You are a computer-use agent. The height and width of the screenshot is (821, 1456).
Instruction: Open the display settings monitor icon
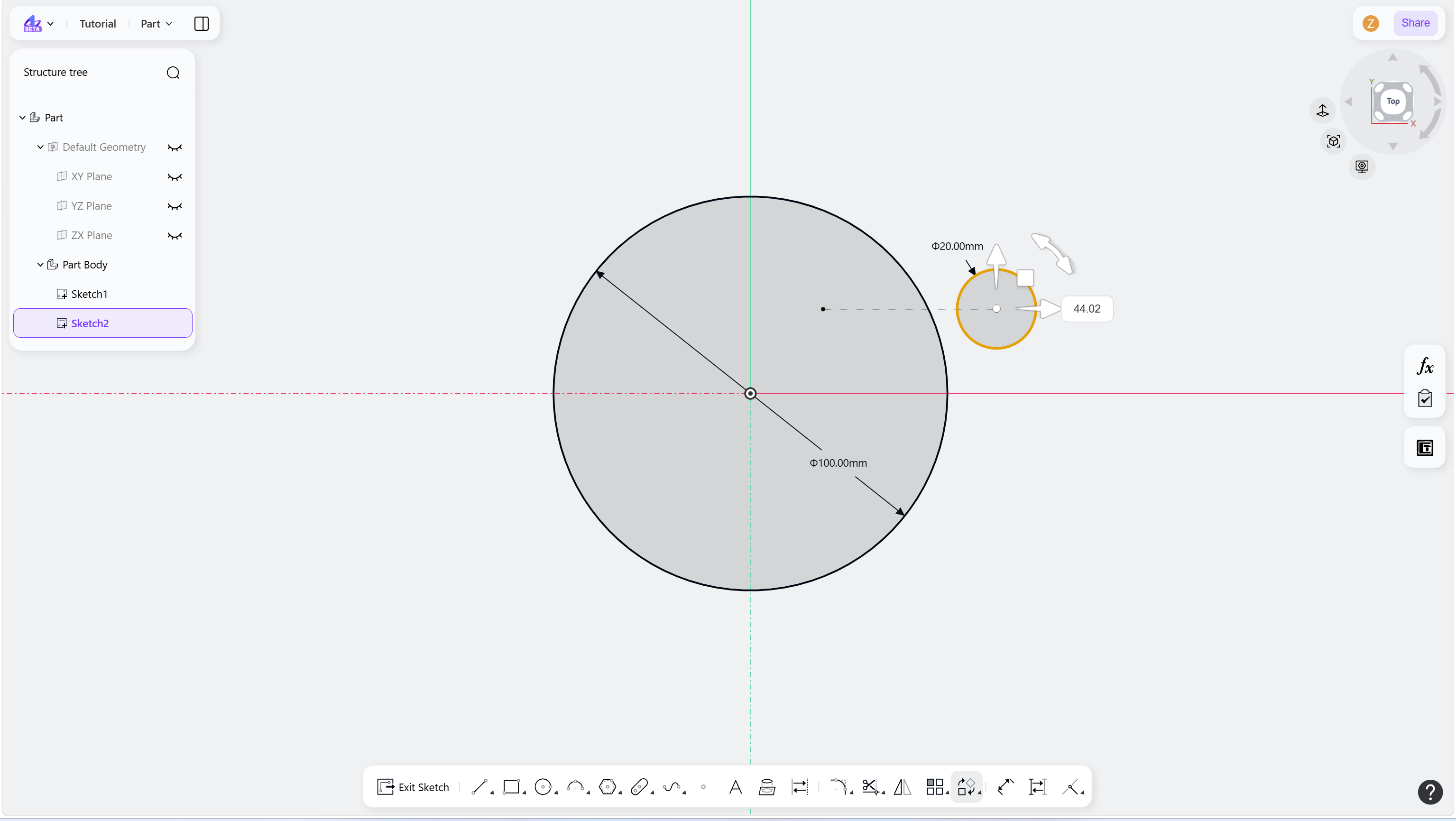(1362, 166)
